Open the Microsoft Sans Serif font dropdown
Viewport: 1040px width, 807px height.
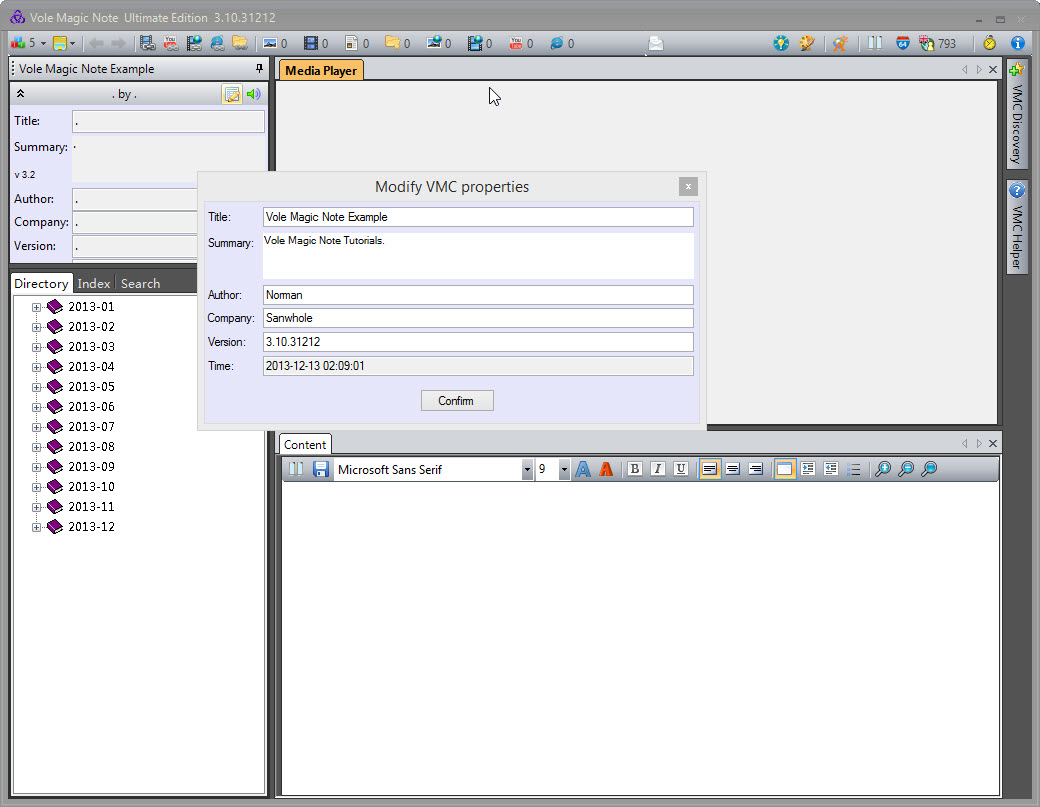click(527, 469)
